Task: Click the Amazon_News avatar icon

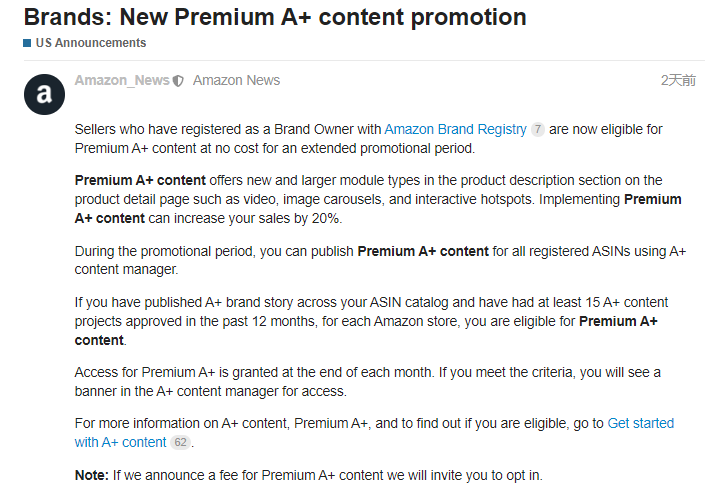Action: [x=43, y=95]
